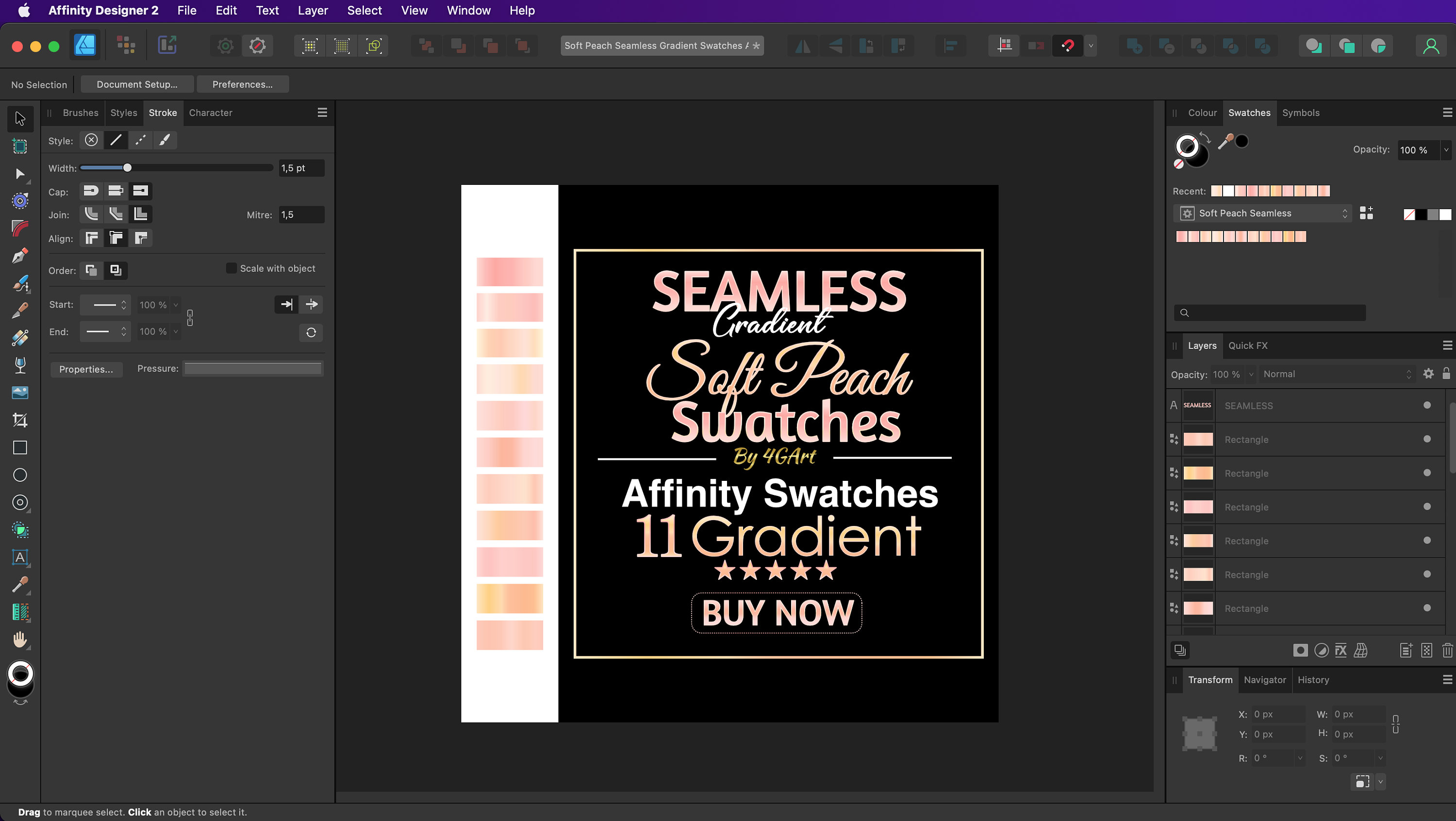Click the snapping magnet icon
This screenshot has height=821, width=1456.
1067,45
